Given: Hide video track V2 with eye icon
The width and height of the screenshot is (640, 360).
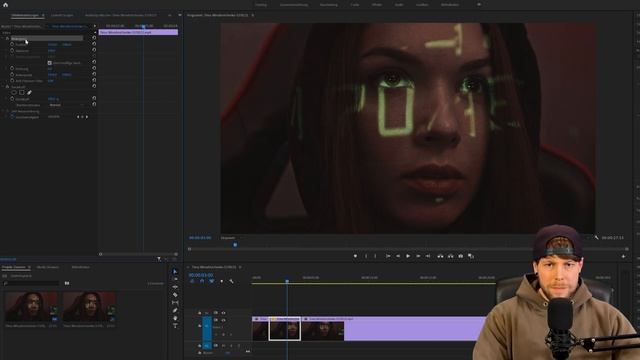Looking at the screenshot, I should coord(223,313).
